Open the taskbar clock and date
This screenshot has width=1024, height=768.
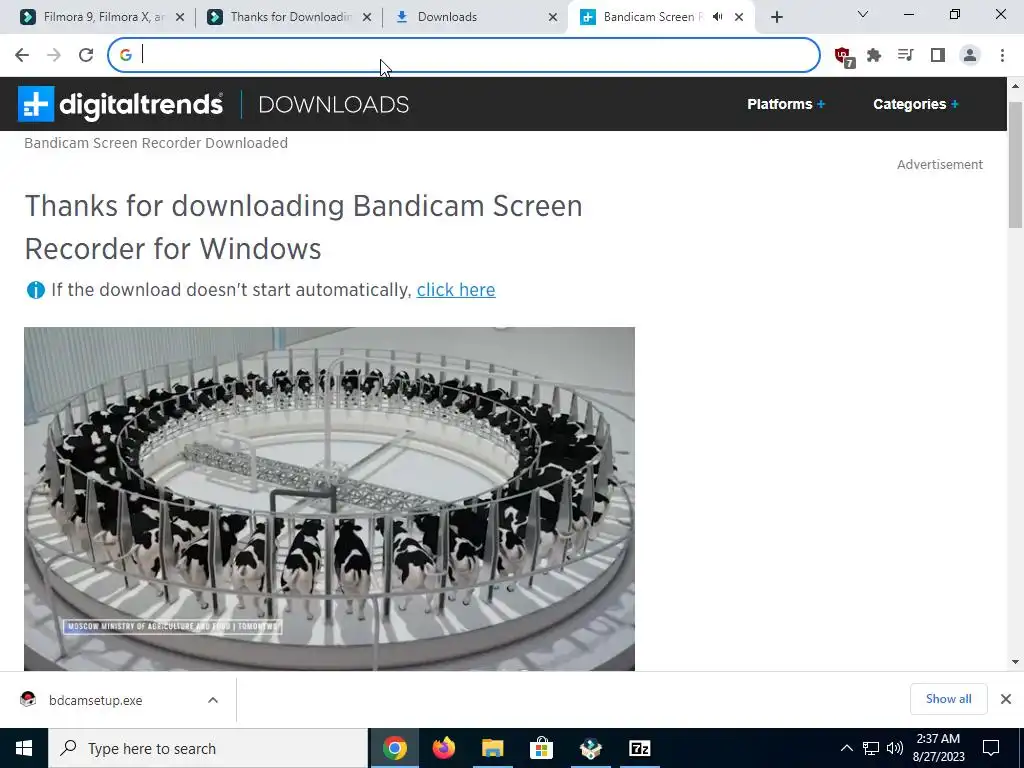(938, 748)
